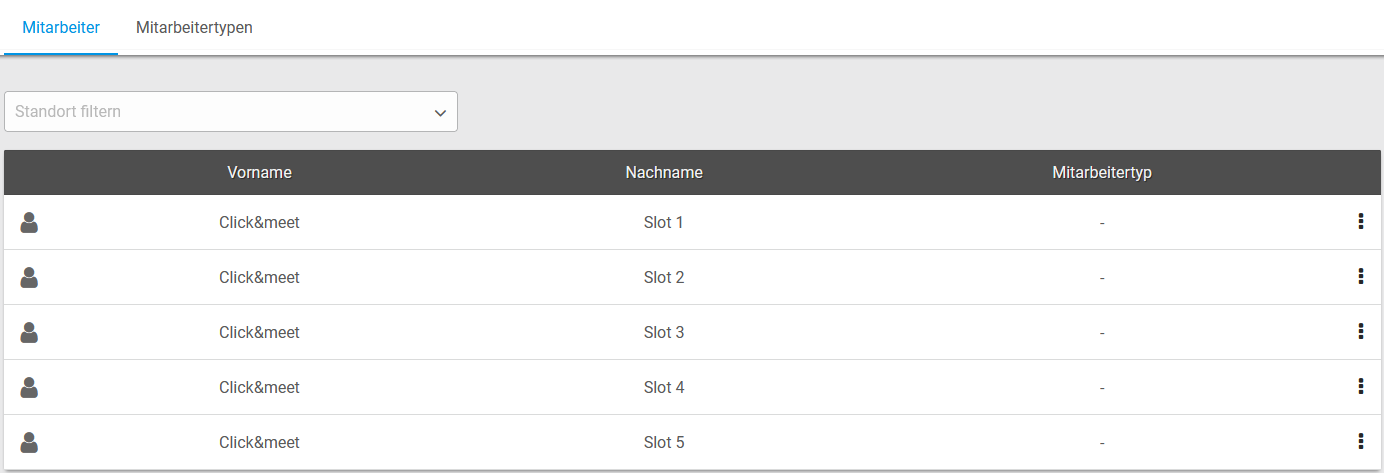Open three-dot menu for Slot 2 row
Image resolution: width=1384 pixels, height=473 pixels.
point(1360,277)
